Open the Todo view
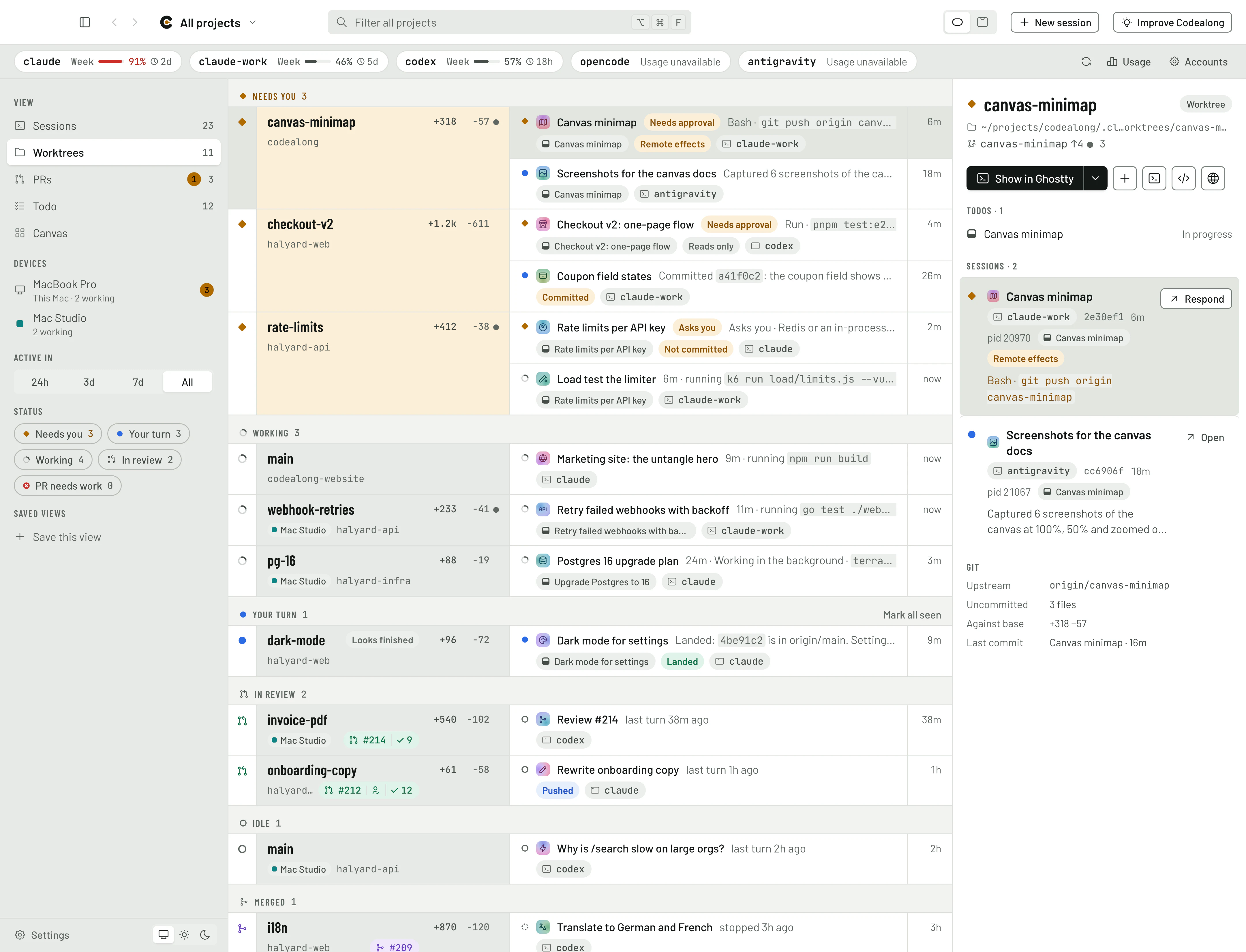1246x952 pixels. (113, 206)
